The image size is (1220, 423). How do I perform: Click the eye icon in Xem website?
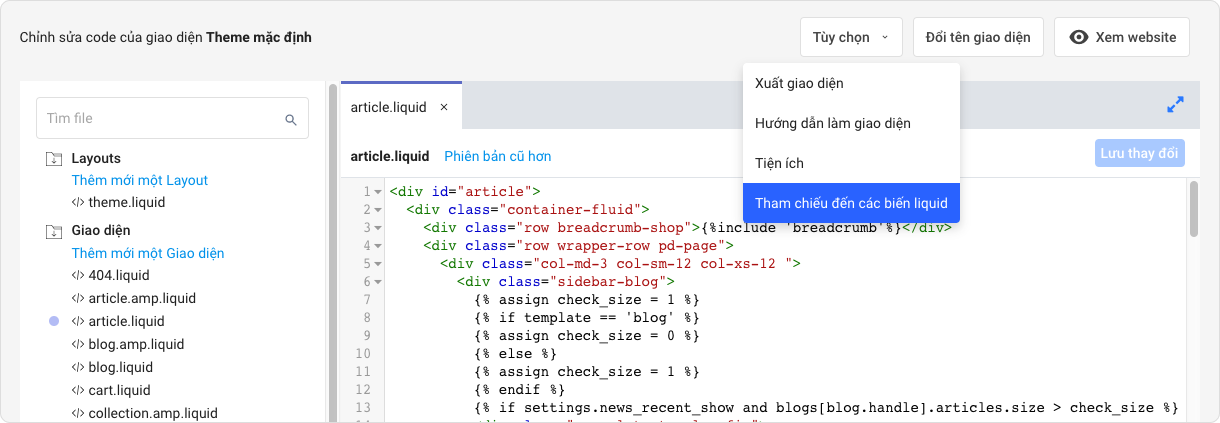(x=1078, y=37)
